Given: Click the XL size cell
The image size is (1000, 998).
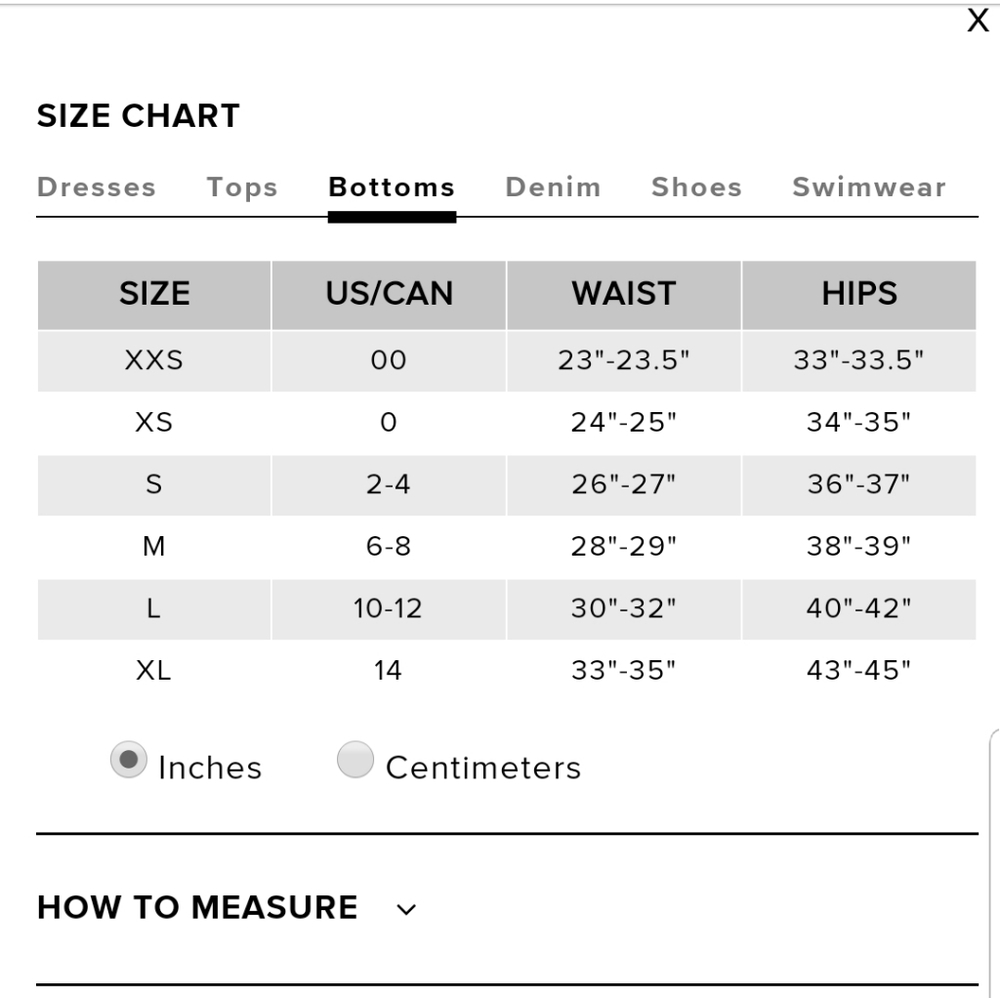Looking at the screenshot, I should click(x=154, y=670).
